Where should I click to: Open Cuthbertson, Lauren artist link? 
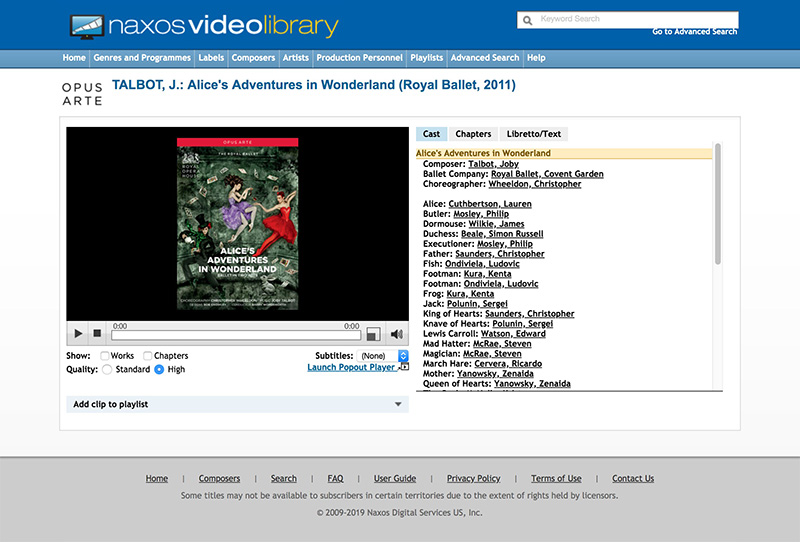(x=489, y=204)
